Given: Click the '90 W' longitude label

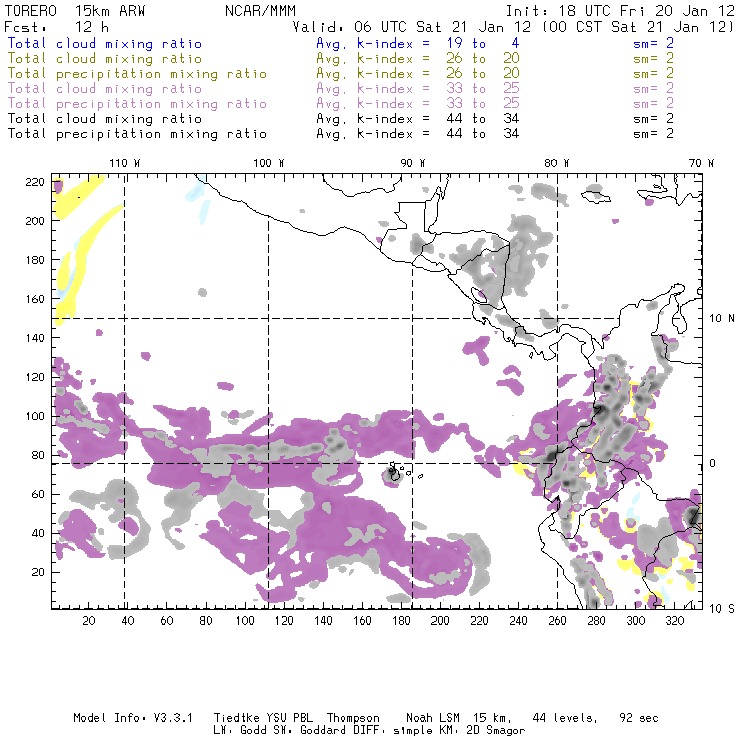Looking at the screenshot, I should tap(412, 163).
